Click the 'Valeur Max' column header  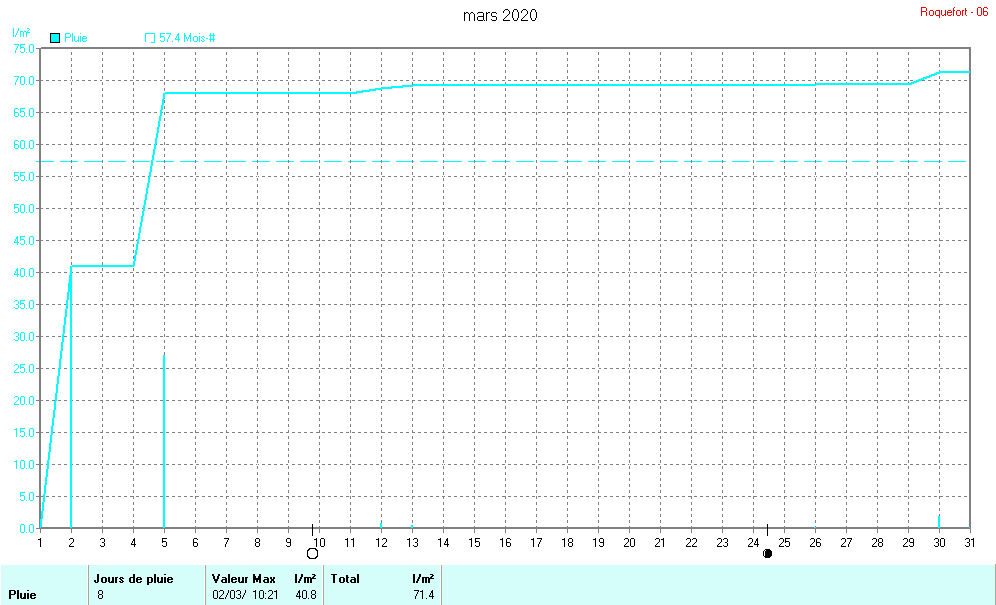pos(244,579)
